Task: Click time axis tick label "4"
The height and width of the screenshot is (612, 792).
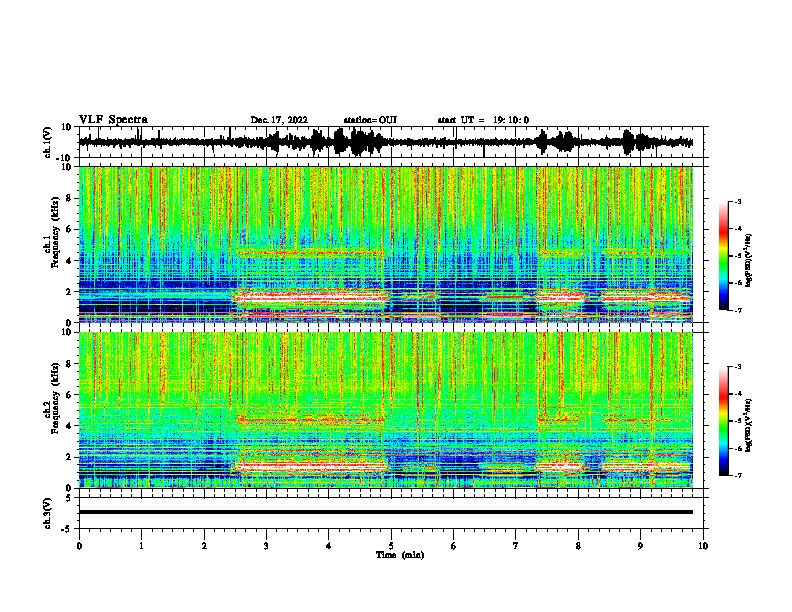Action: coord(328,546)
